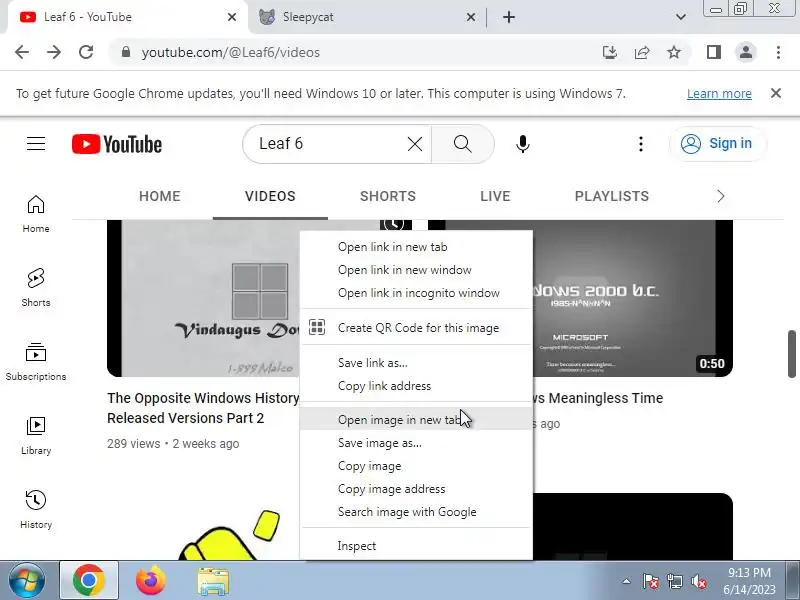Bookmark this tab with the star icon
The height and width of the screenshot is (600, 800).
(x=674, y=52)
